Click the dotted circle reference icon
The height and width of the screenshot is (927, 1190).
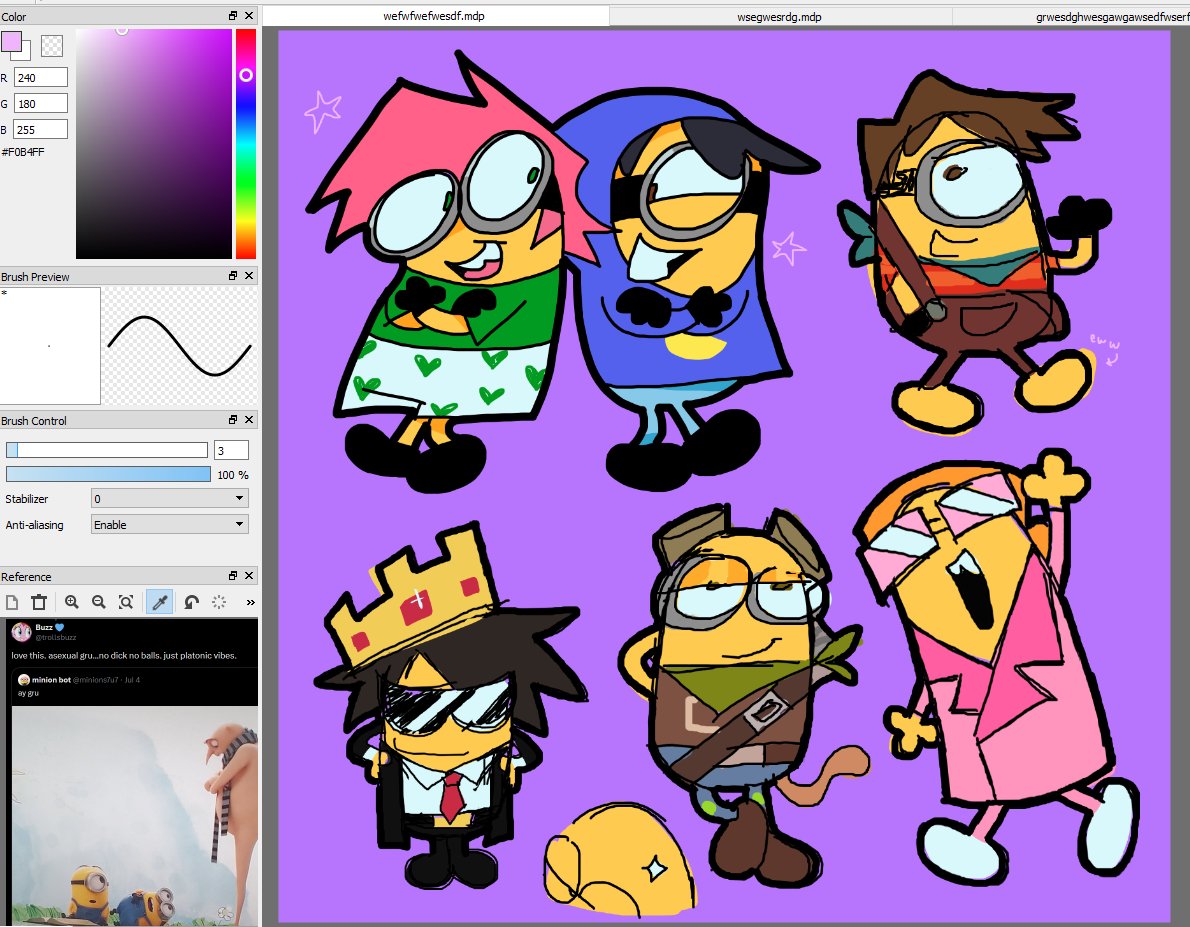pos(219,602)
